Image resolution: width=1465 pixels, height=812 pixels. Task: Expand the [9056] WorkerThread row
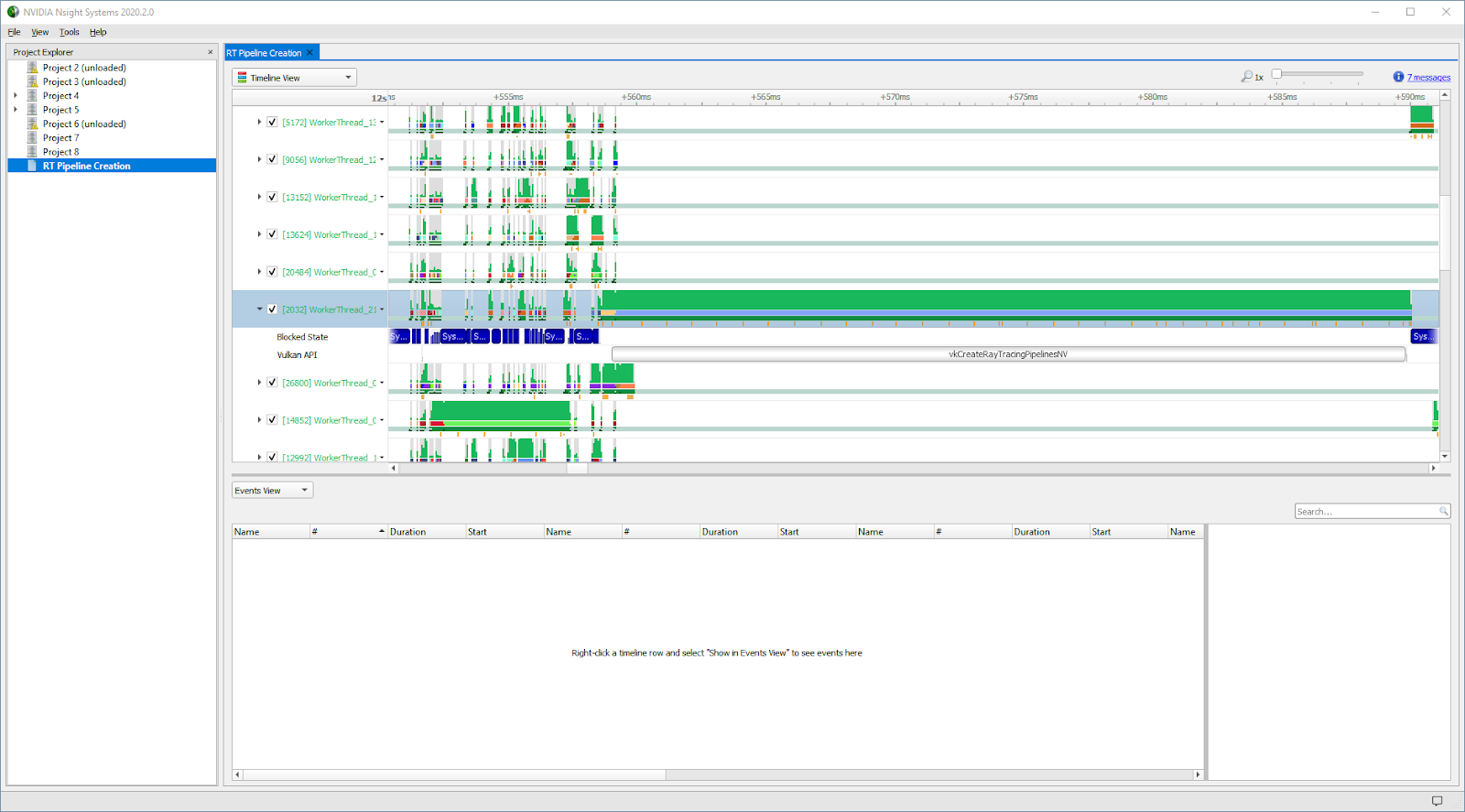(x=259, y=159)
